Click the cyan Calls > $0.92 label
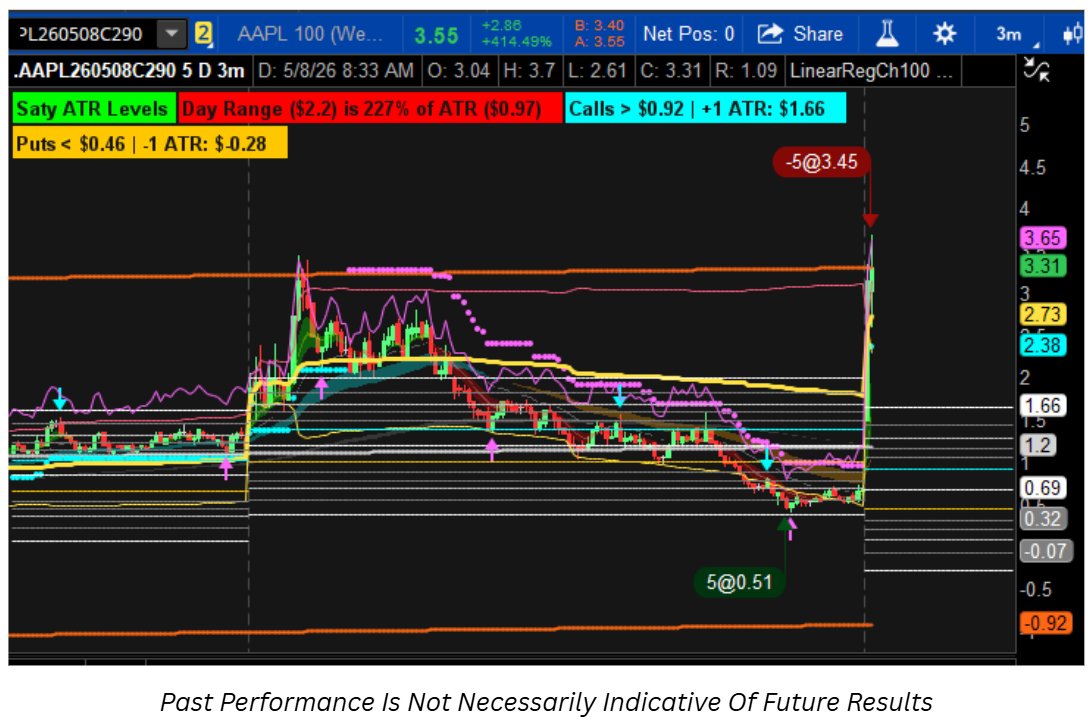Image resolution: width=1092 pixels, height=721 pixels. click(x=705, y=109)
